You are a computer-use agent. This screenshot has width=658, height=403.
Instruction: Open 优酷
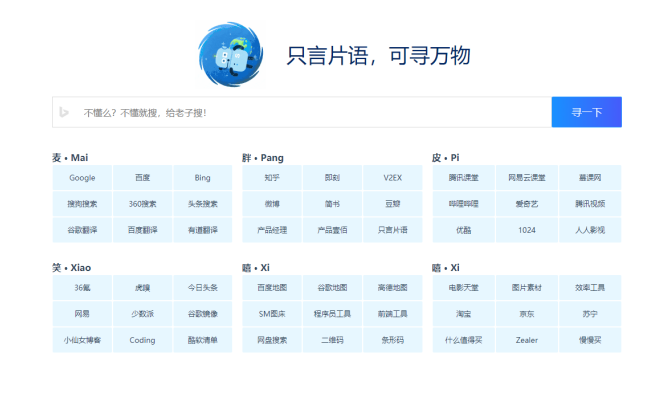coord(464,230)
